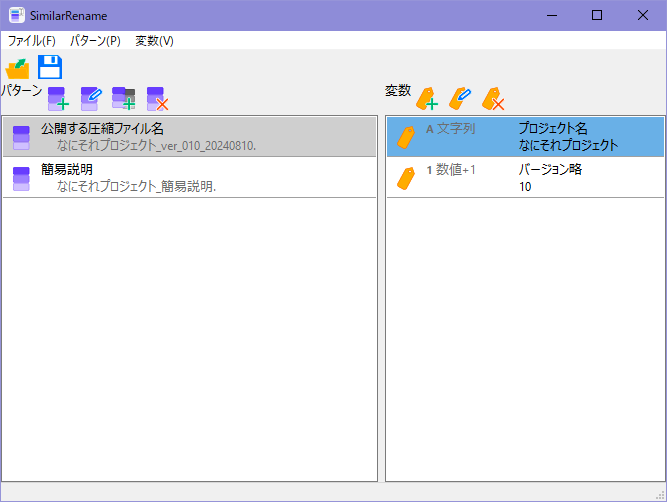
Task: Select the 簡易説明 pattern row
Action: coord(189,177)
